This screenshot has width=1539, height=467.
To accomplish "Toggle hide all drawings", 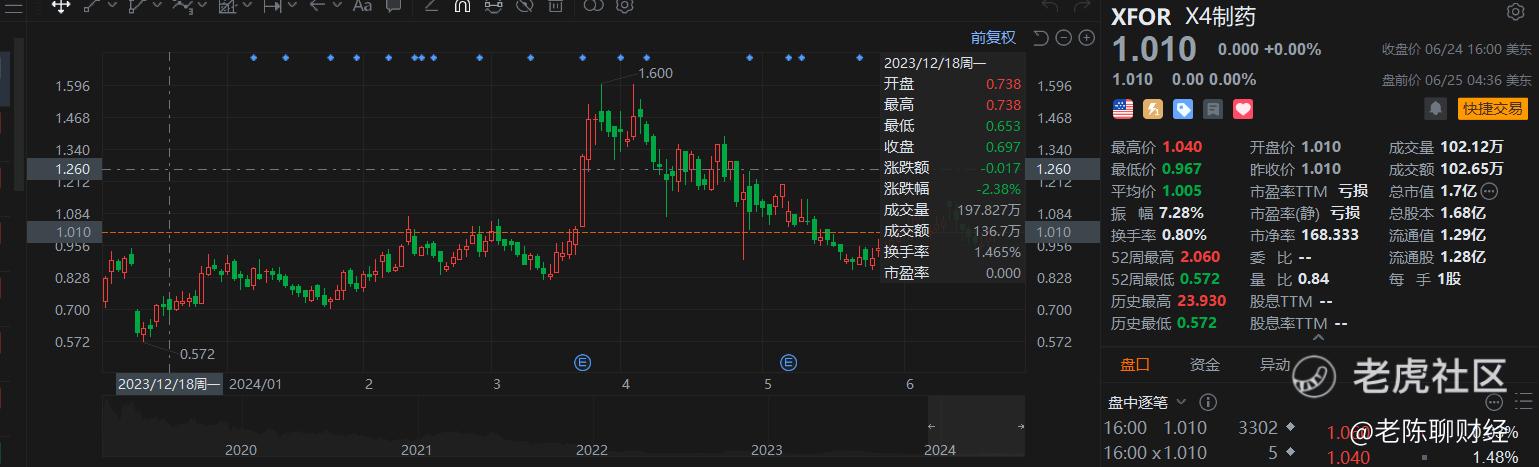I will point(523,6).
